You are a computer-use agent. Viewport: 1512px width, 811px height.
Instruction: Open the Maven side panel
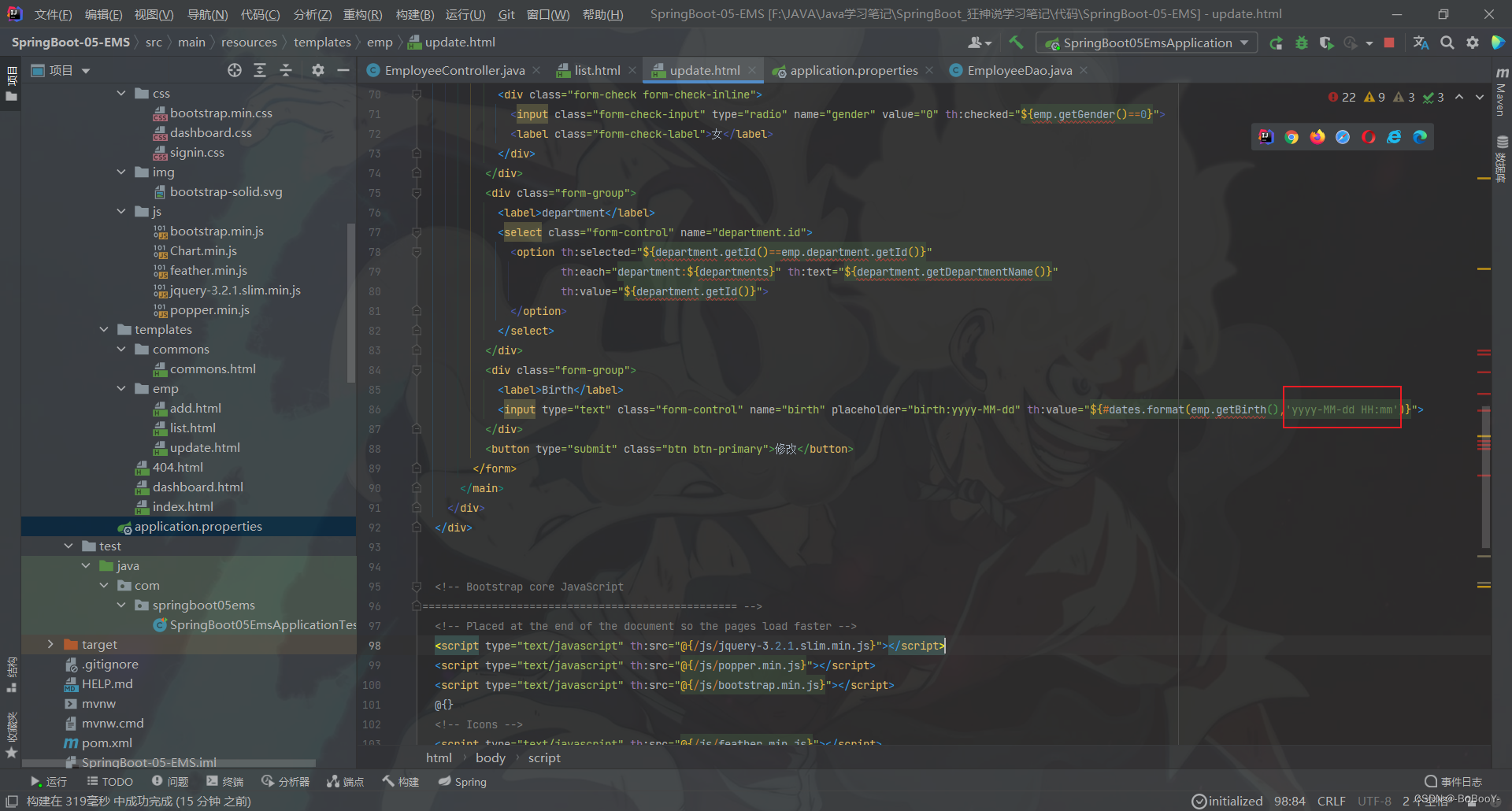[1502, 93]
